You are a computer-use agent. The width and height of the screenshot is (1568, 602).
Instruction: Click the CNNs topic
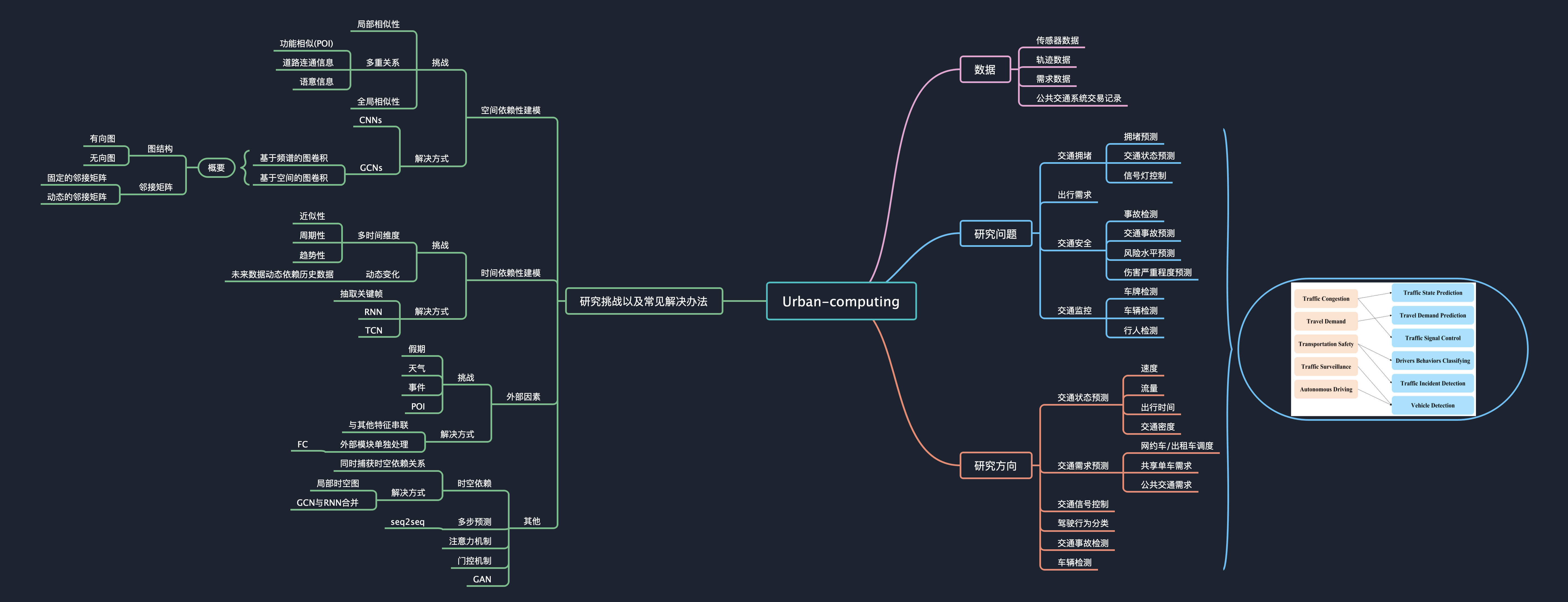click(x=371, y=120)
